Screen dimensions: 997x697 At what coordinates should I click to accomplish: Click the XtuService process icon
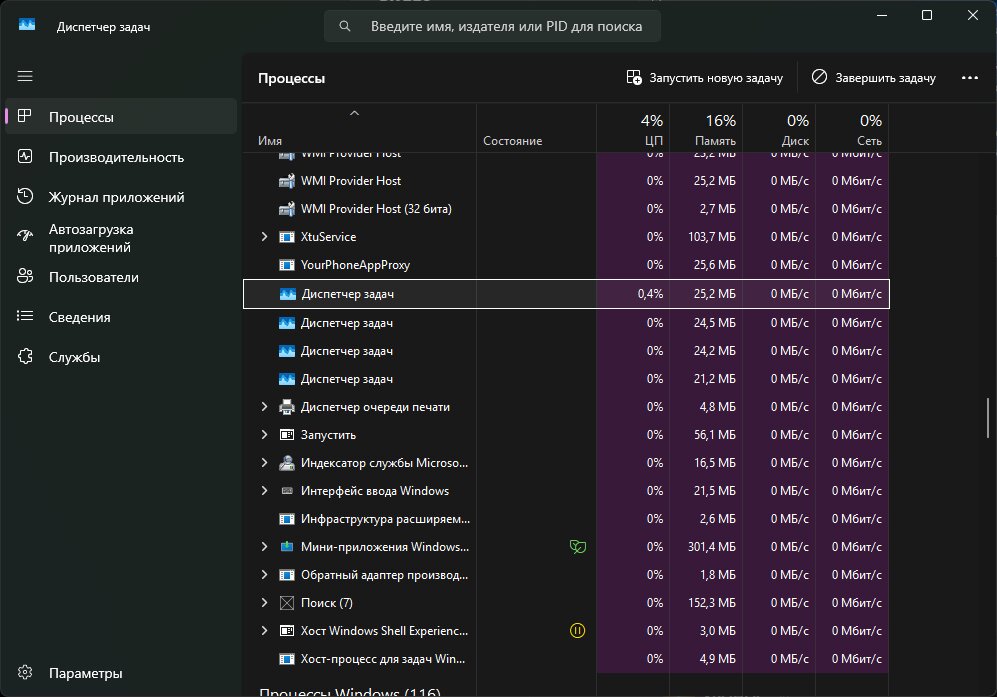287,237
